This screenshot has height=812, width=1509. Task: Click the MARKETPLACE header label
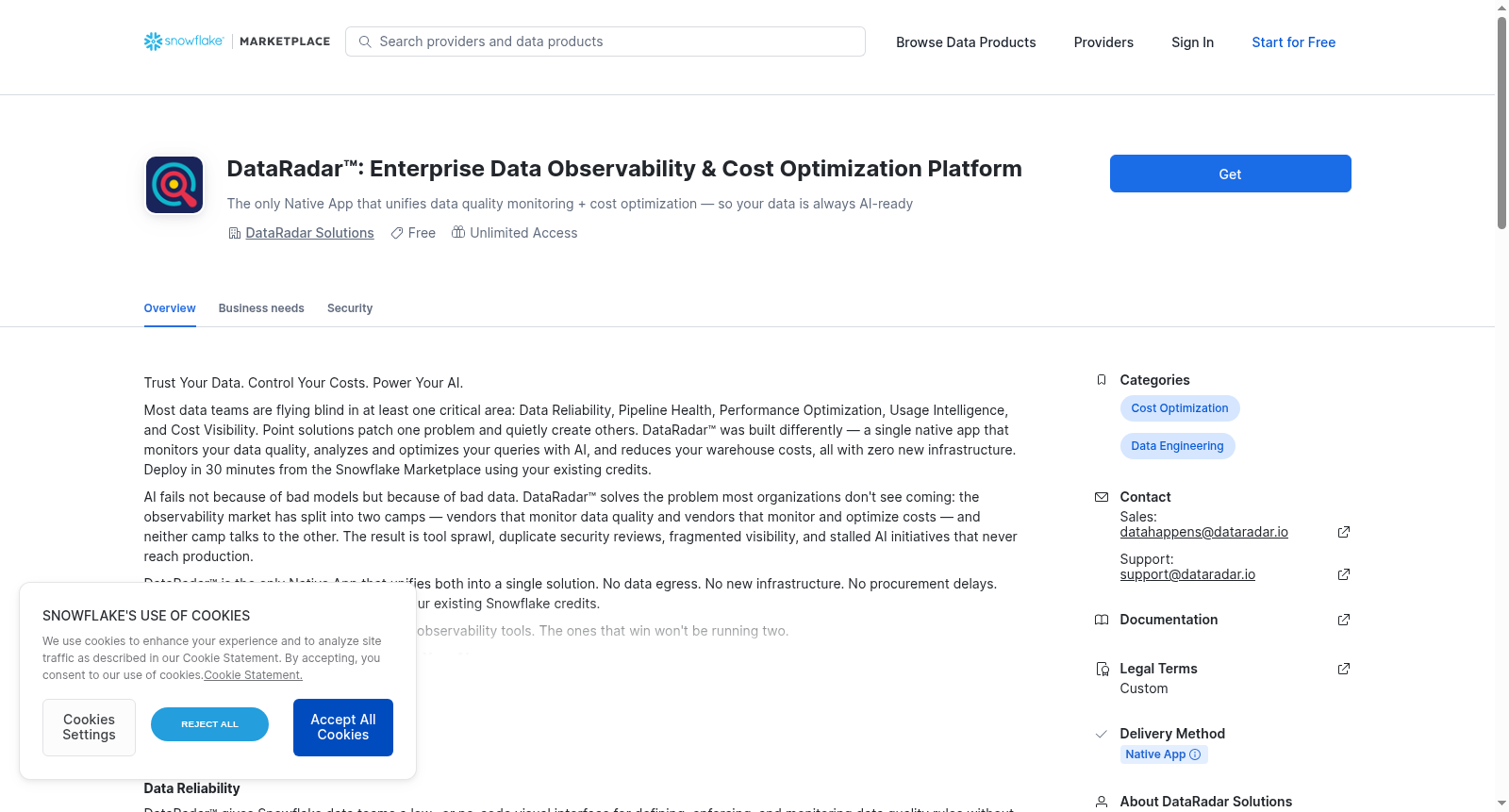(285, 41)
